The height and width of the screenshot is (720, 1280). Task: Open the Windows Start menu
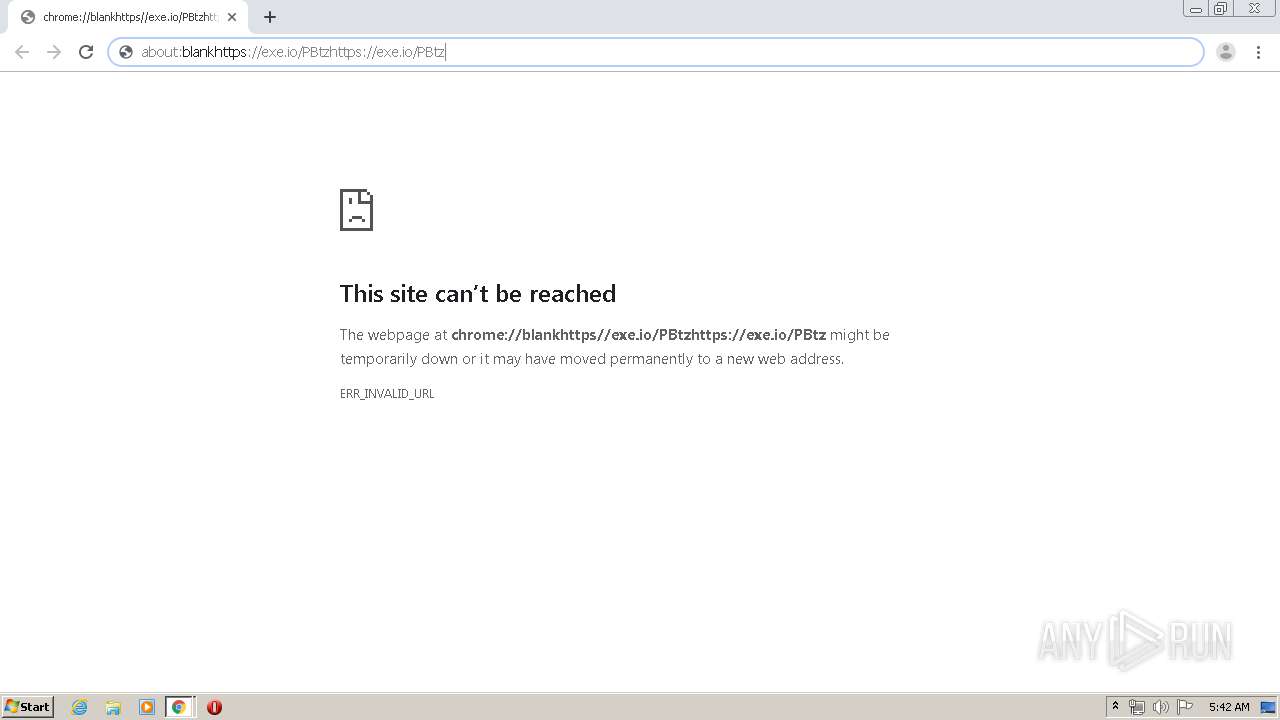pyautogui.click(x=28, y=707)
